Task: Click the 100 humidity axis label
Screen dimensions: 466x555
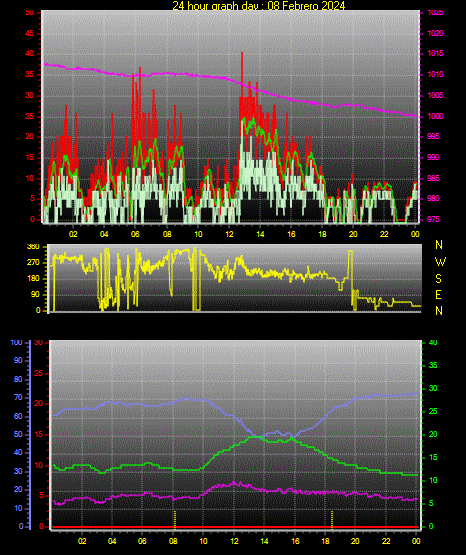Action: pyautogui.click(x=16, y=343)
